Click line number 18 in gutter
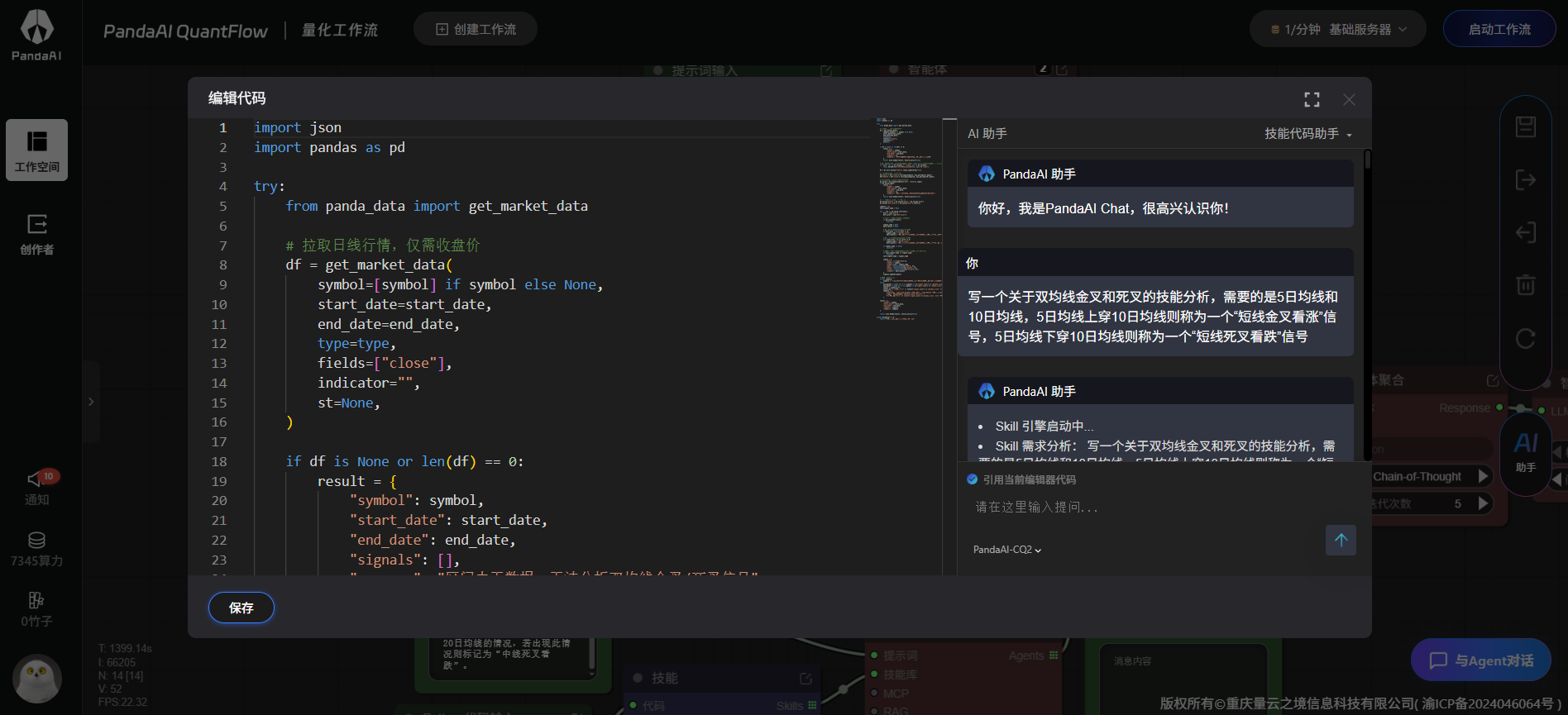Viewport: 1568px width, 715px height. (219, 461)
